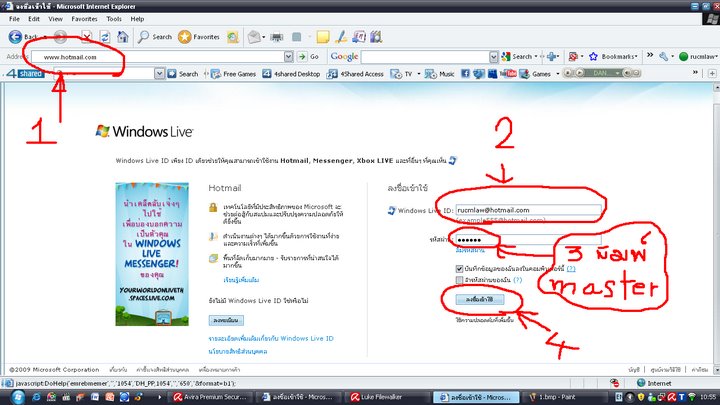The width and height of the screenshot is (720, 405).
Task: Click the Go button next to address bar
Action: (x=309, y=57)
